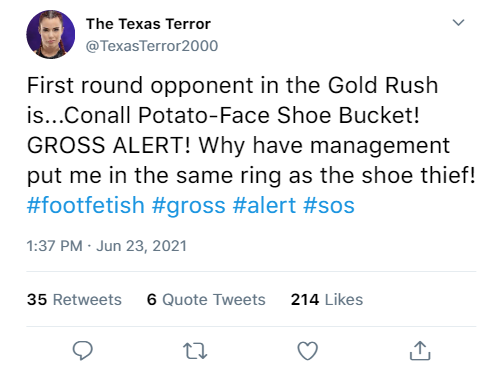Open the #gross hashtag

pyautogui.click(x=189, y=206)
